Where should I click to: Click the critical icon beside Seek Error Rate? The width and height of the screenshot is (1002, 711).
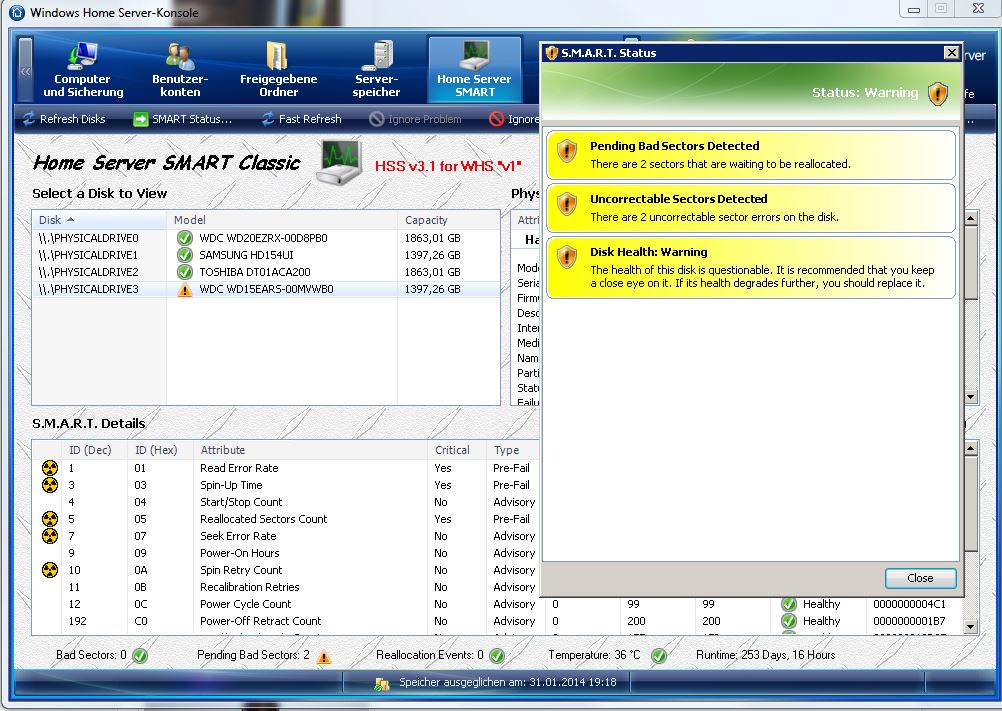pyautogui.click(x=50, y=536)
